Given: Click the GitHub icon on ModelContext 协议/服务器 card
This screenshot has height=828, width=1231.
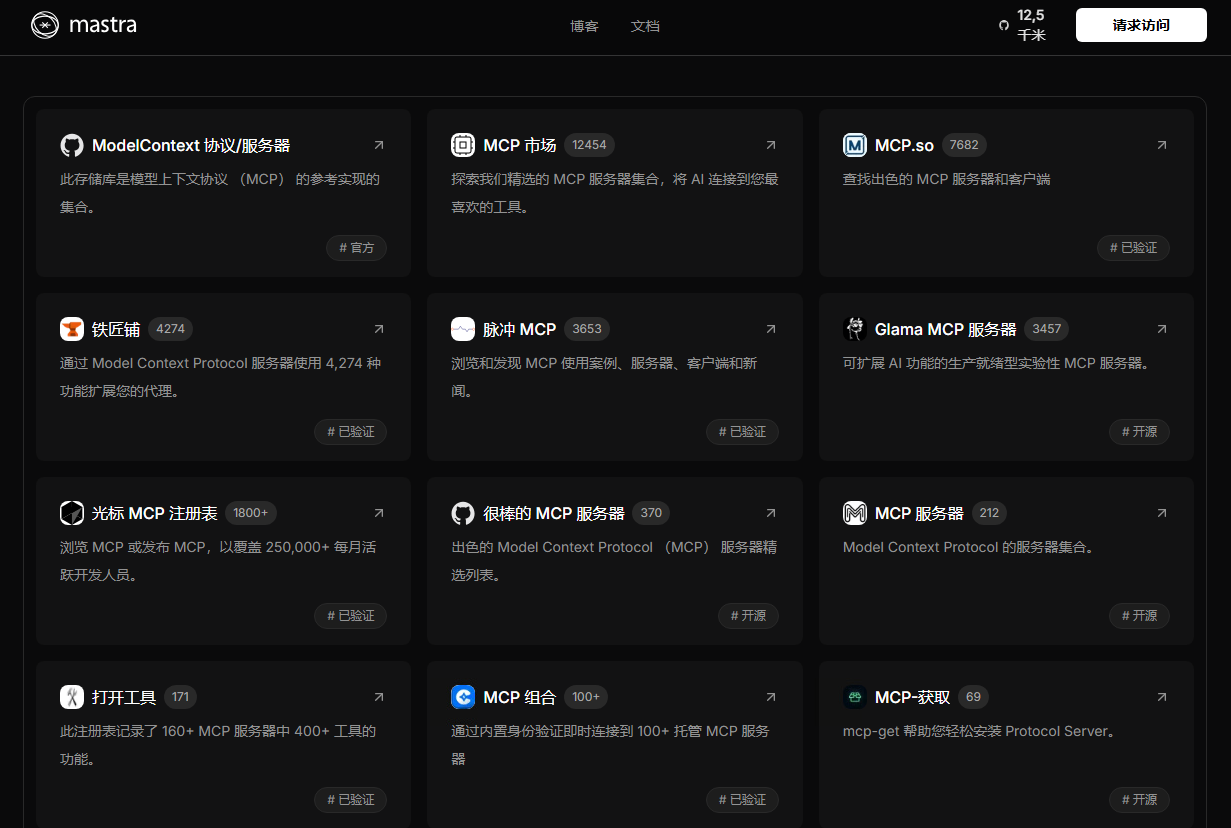Looking at the screenshot, I should [71, 145].
